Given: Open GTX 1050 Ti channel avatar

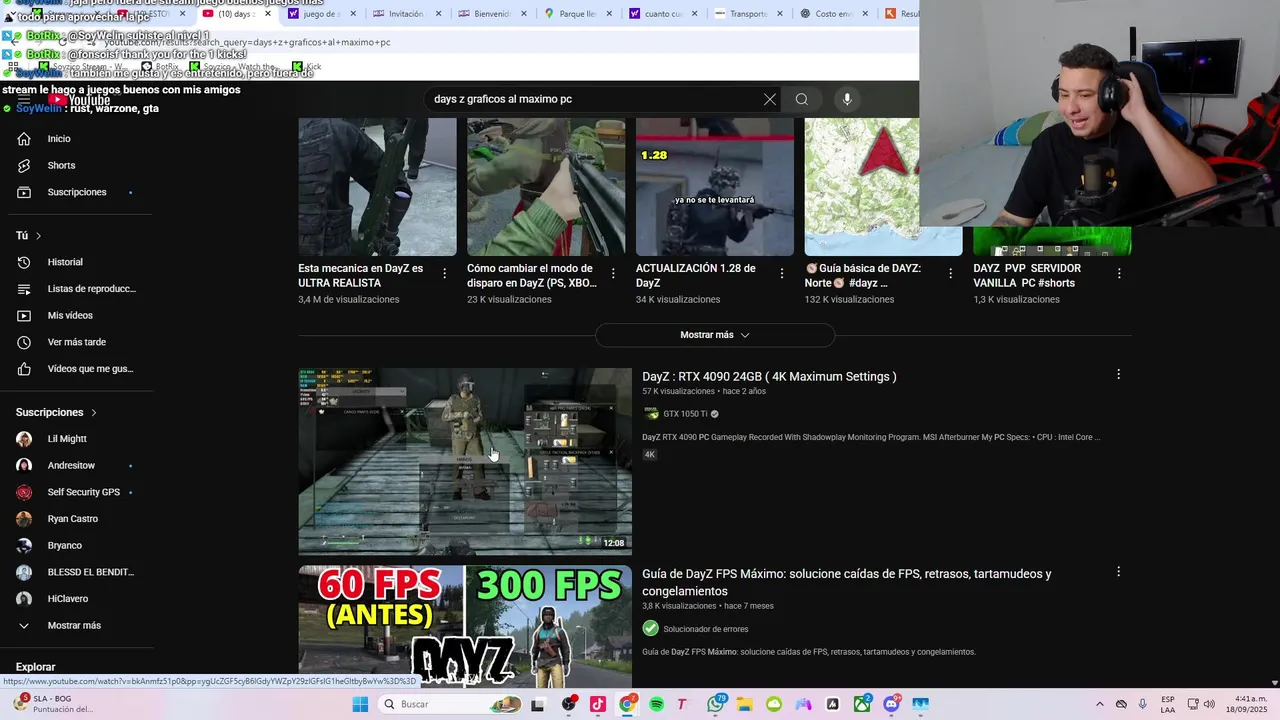Looking at the screenshot, I should (x=651, y=414).
